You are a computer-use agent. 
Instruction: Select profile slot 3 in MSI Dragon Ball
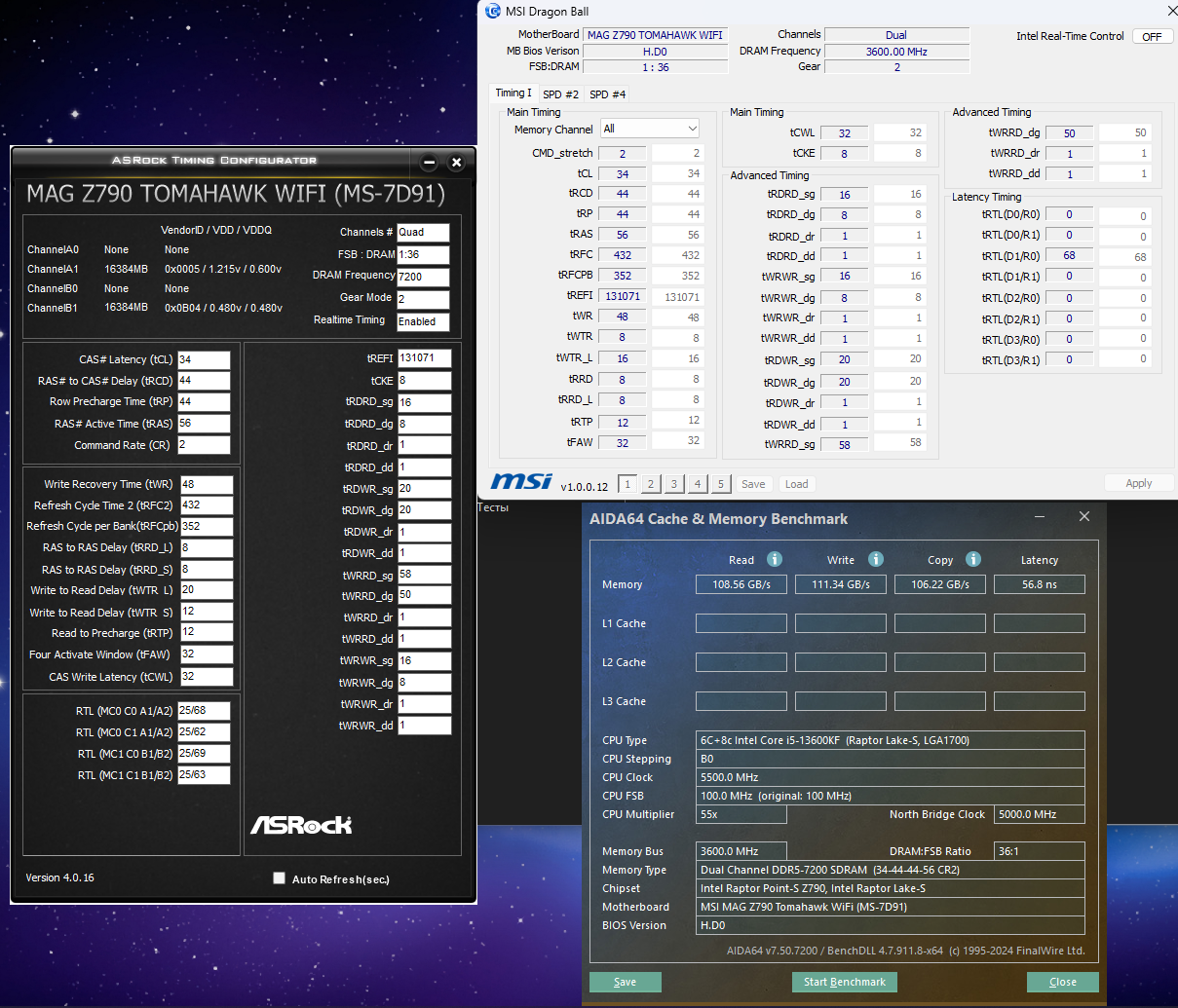pos(674,484)
